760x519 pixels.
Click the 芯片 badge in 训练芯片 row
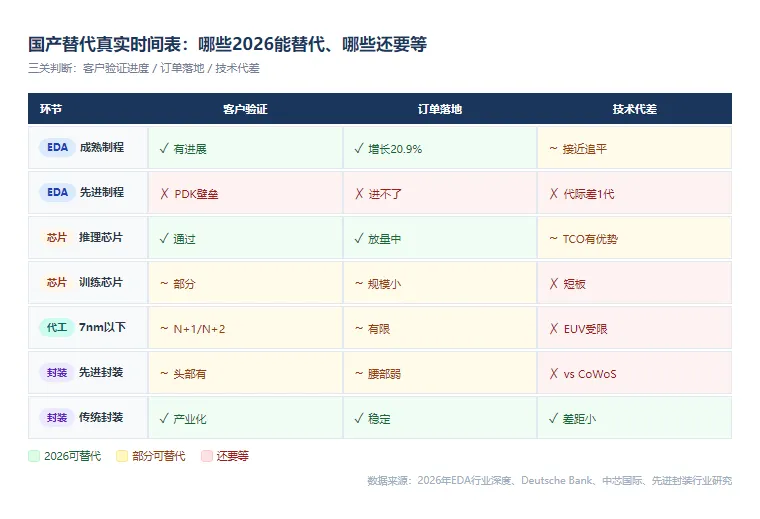point(57,283)
